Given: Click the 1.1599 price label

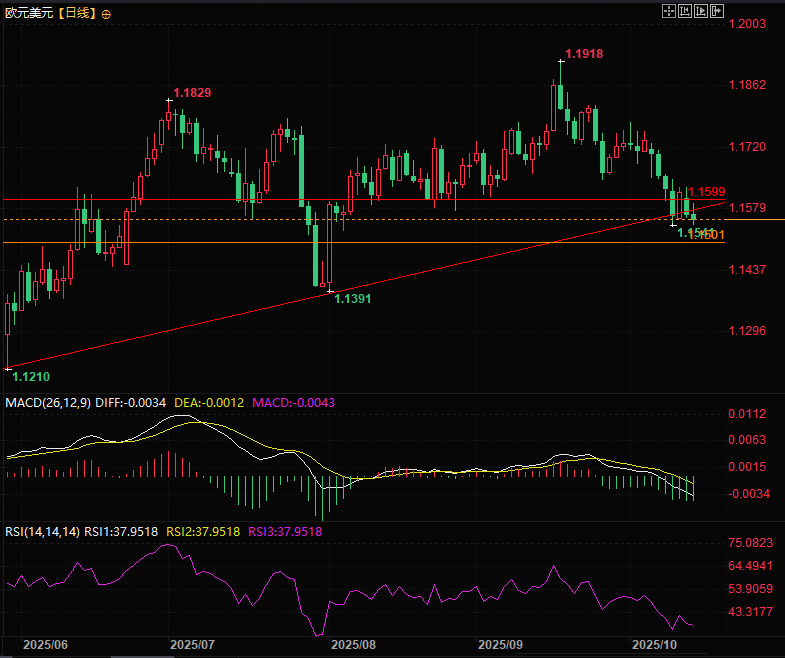Looking at the screenshot, I should coord(706,191).
